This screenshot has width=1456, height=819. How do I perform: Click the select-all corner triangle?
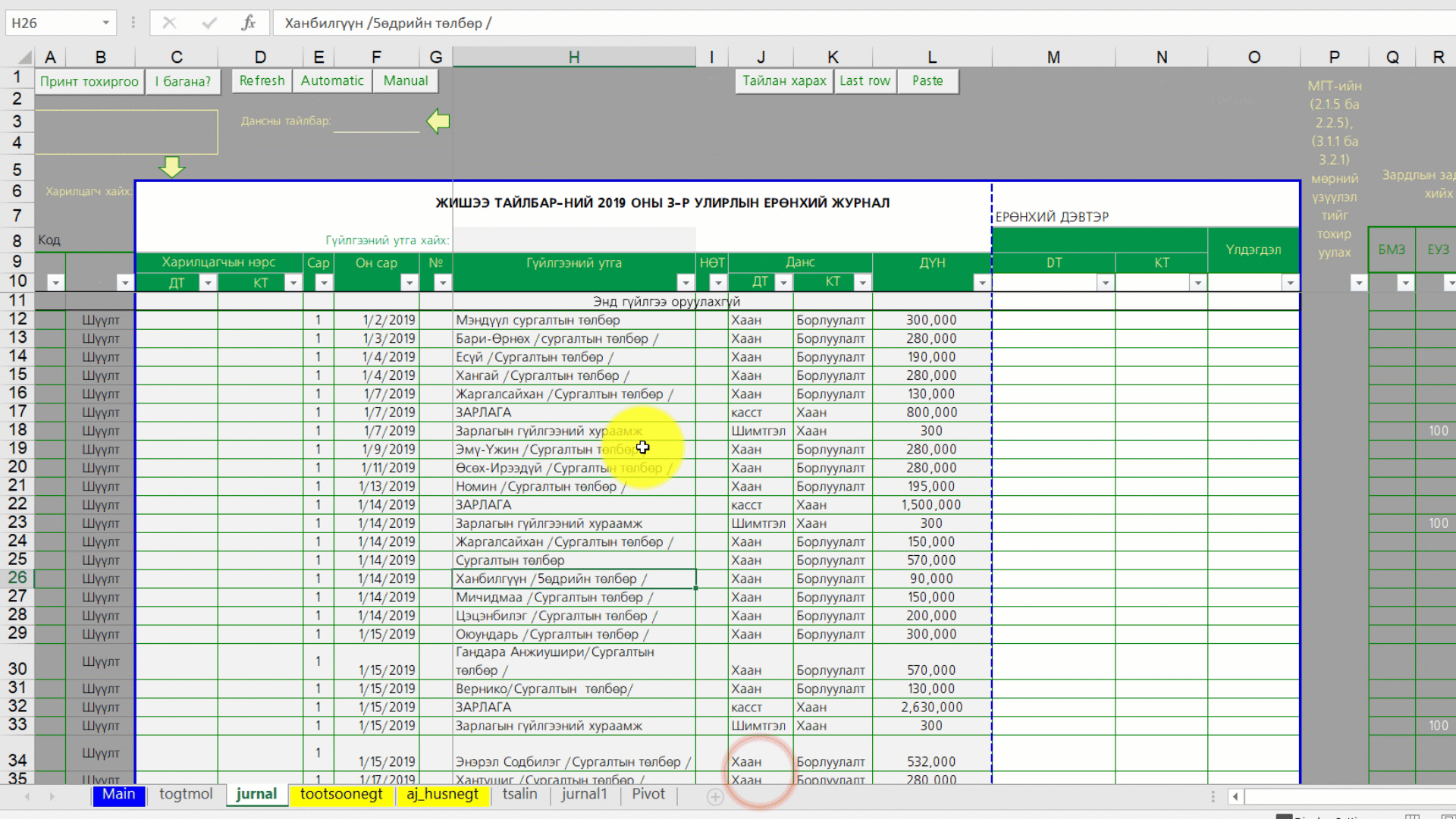coord(25,58)
